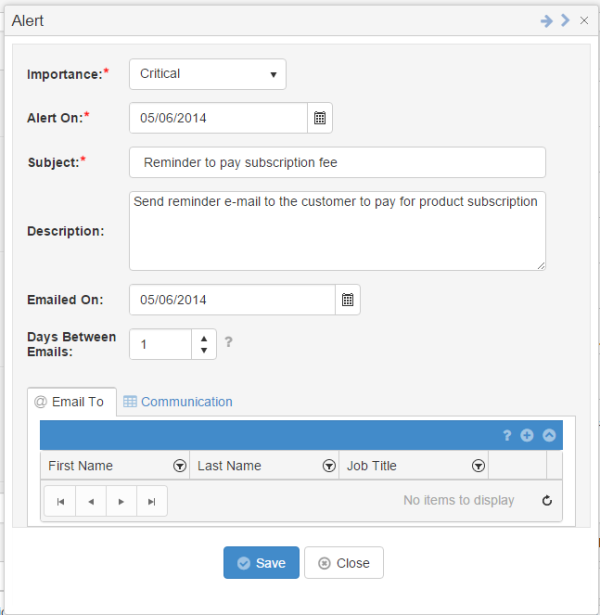The height and width of the screenshot is (615, 600).
Task: Save the alert
Action: 261,563
